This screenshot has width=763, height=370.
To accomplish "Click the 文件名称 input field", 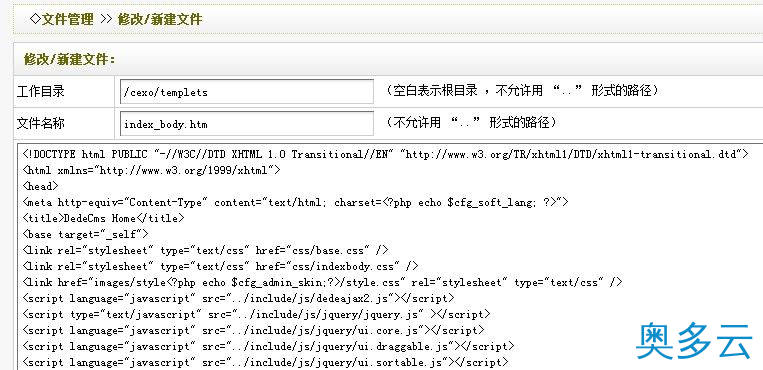I will 247,124.
